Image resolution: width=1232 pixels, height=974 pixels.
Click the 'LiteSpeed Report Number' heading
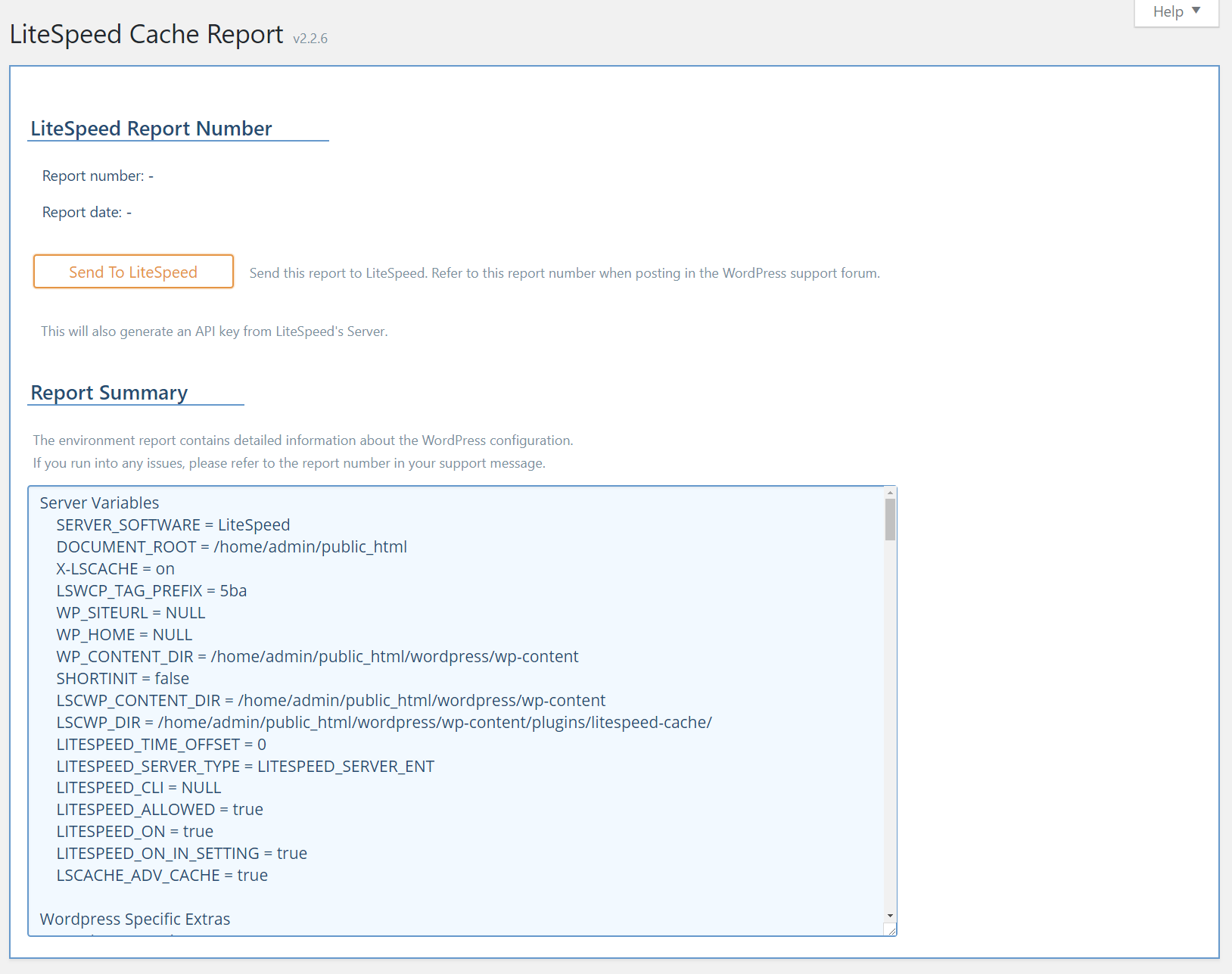click(x=151, y=129)
